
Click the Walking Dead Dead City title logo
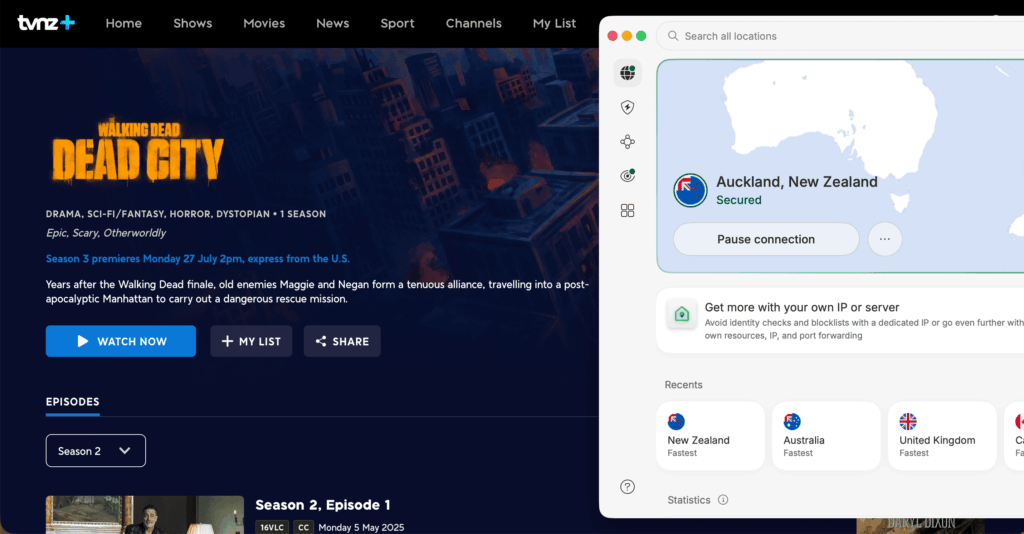(138, 150)
